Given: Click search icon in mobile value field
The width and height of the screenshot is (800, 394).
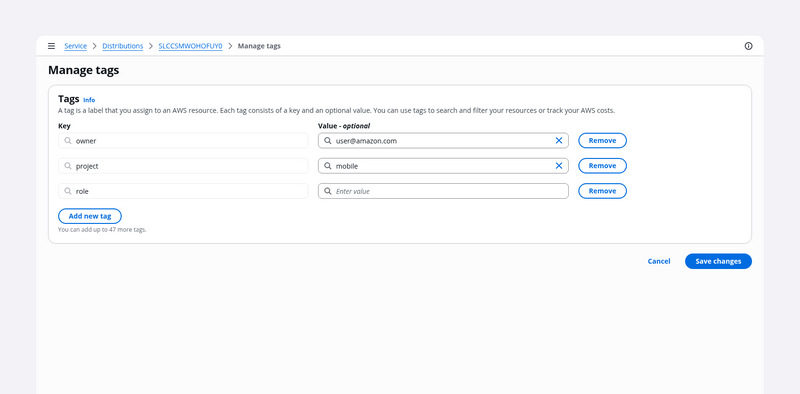Looking at the screenshot, I should 328,166.
